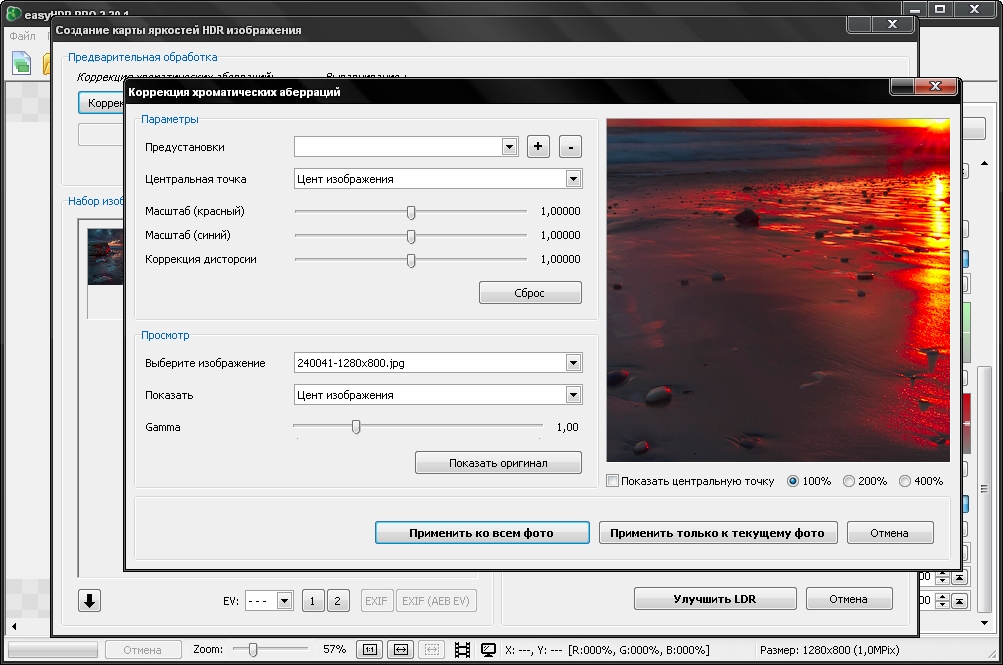Screen dimensions: 1003x665
Task: Enable 'Показать центральную точку' checkbox
Action: click(614, 481)
